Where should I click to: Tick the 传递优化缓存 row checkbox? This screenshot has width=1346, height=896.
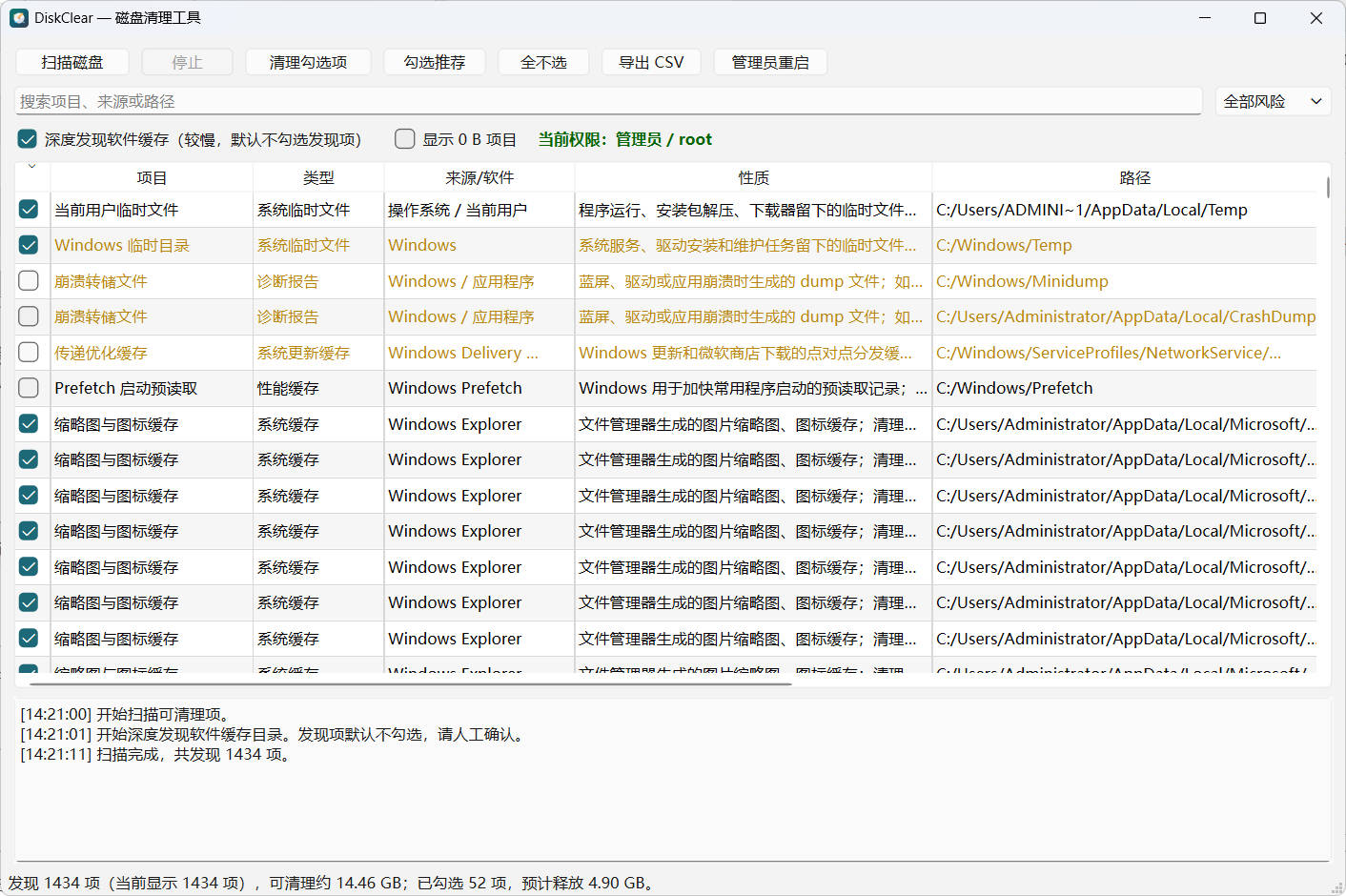point(29,353)
